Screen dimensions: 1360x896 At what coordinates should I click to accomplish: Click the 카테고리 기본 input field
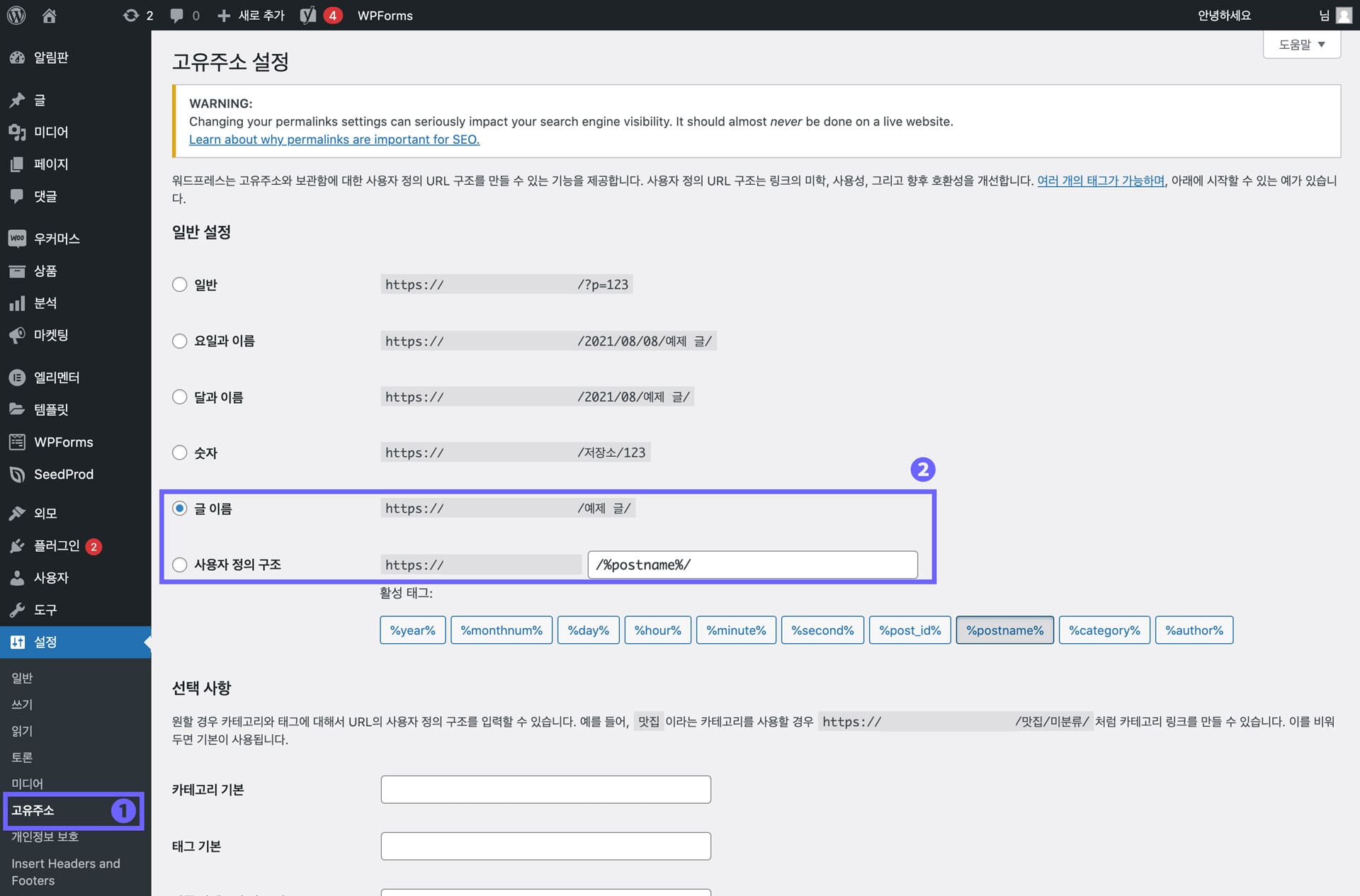click(x=545, y=789)
